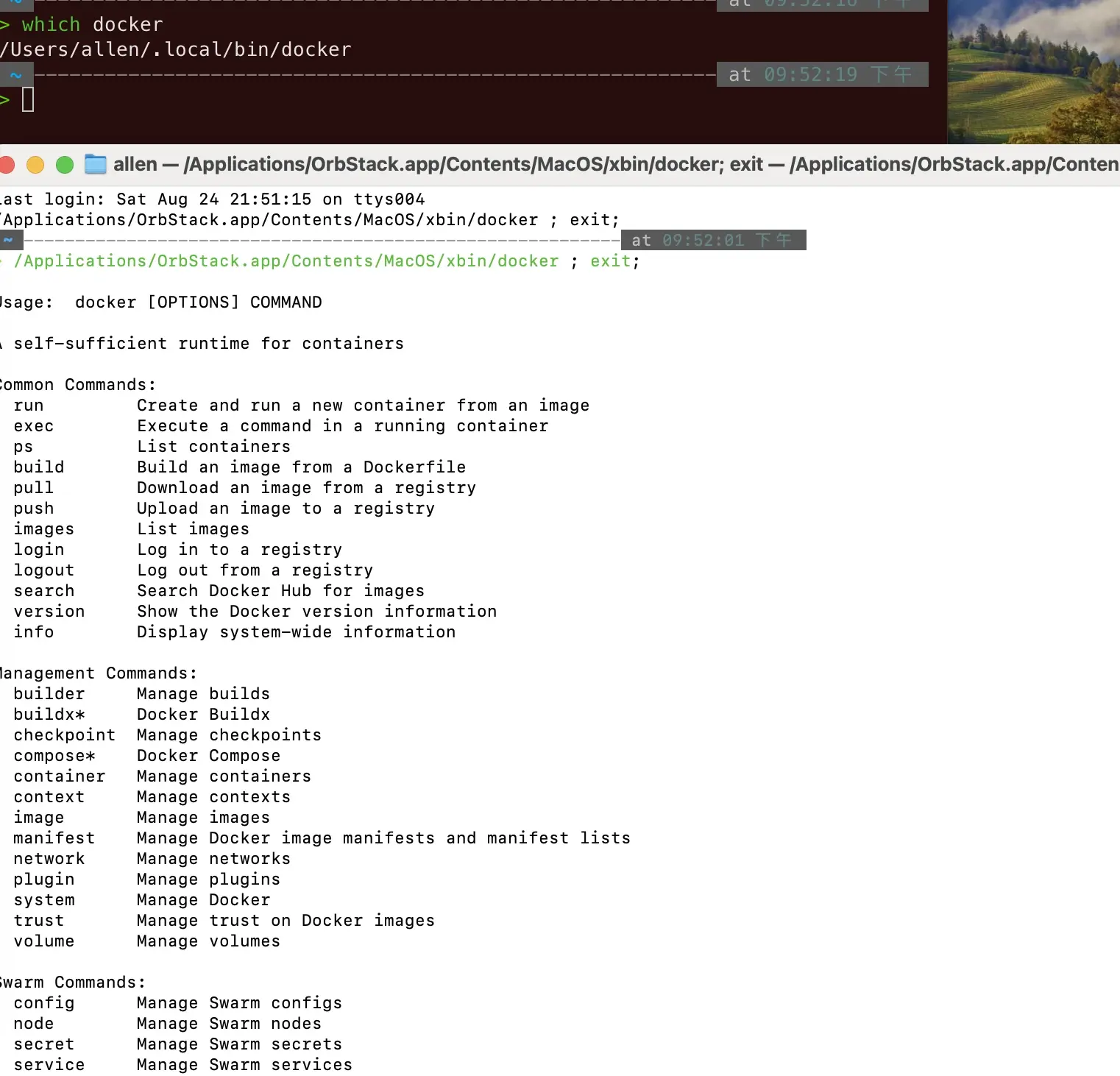Select the 'A self-sufficient runtime for containers' line

click(x=202, y=344)
